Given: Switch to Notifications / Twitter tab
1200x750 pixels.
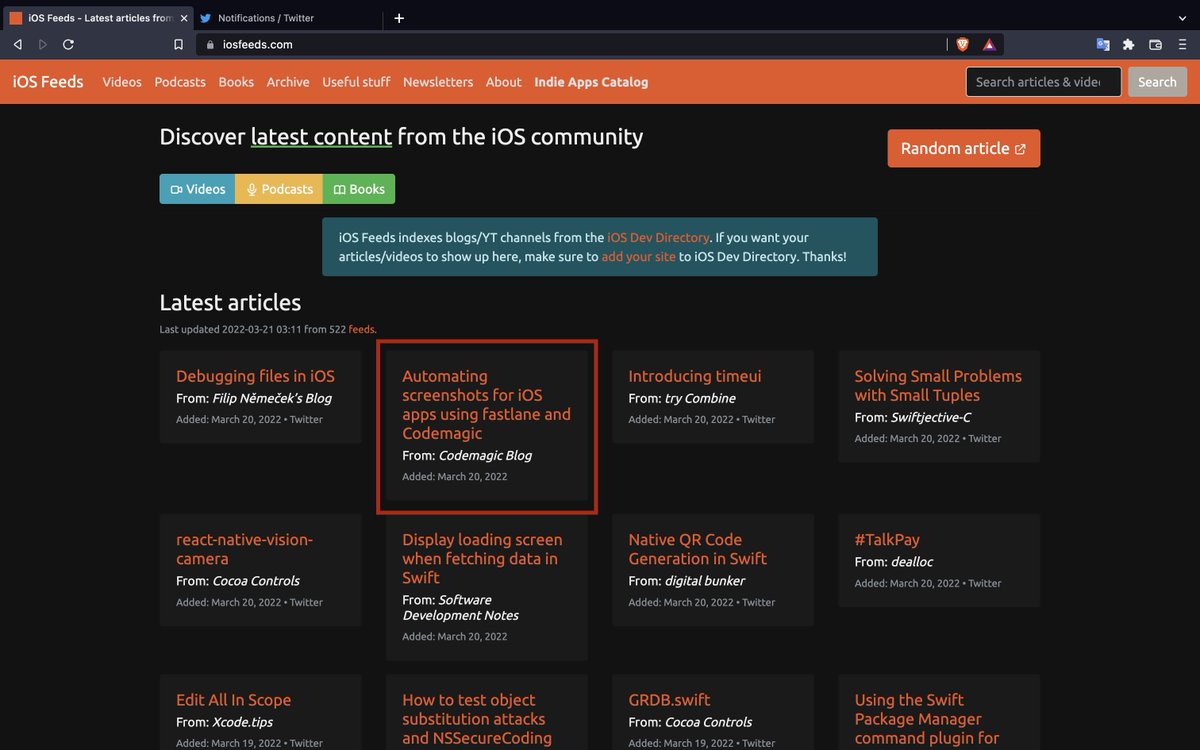Looking at the screenshot, I should pos(286,18).
